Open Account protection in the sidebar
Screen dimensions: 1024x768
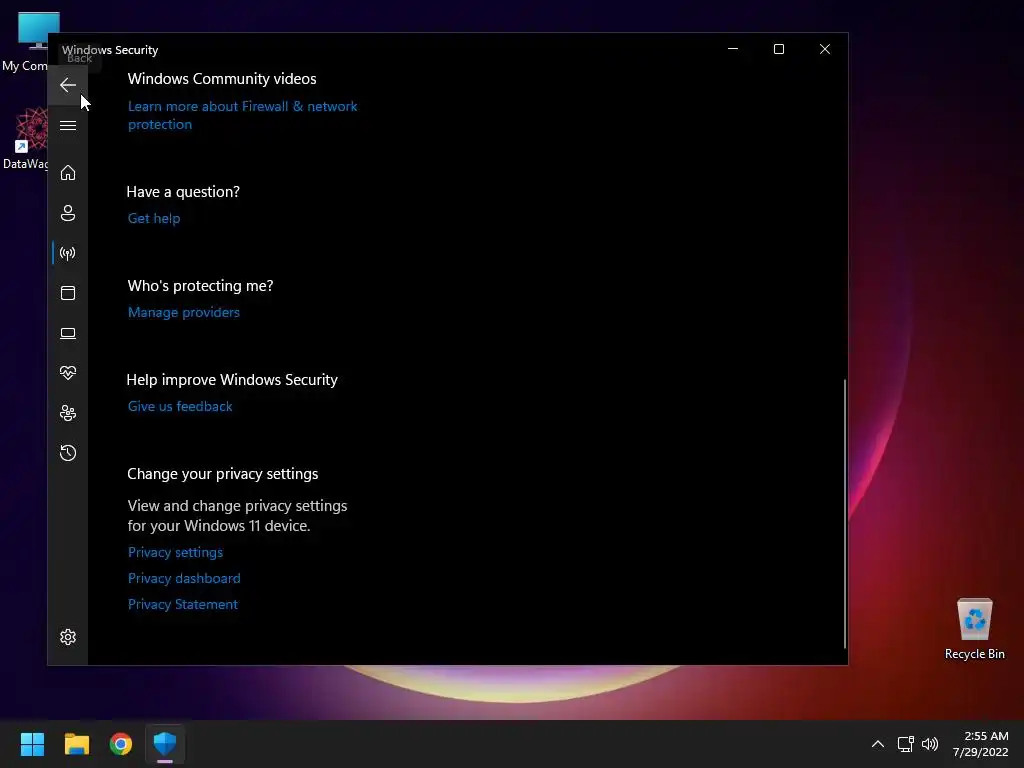68,213
